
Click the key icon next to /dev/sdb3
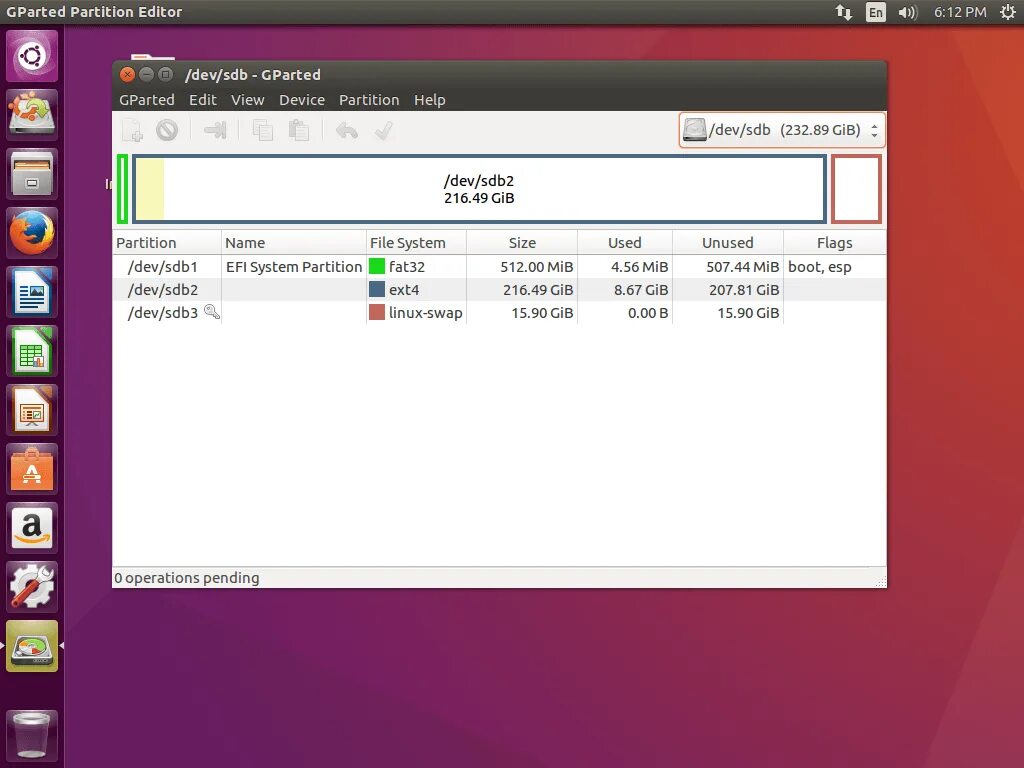[212, 312]
